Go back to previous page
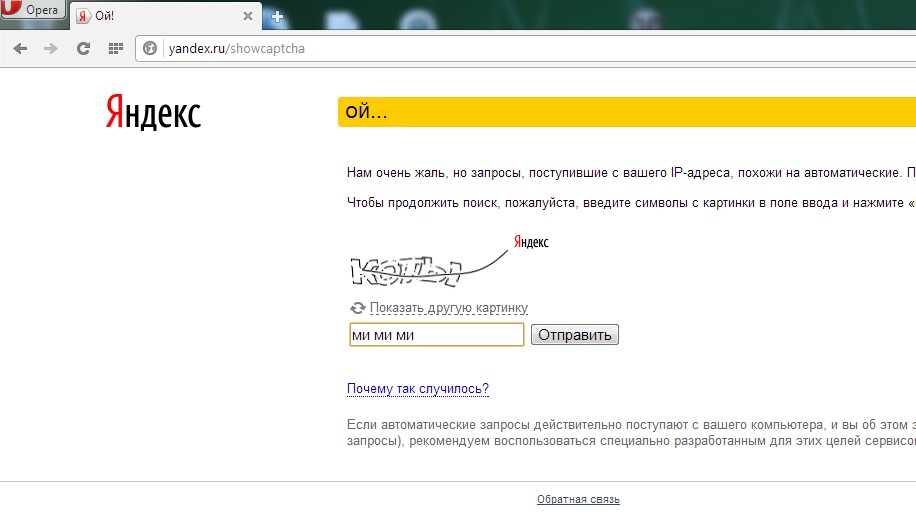916x512 pixels. click(x=20, y=49)
